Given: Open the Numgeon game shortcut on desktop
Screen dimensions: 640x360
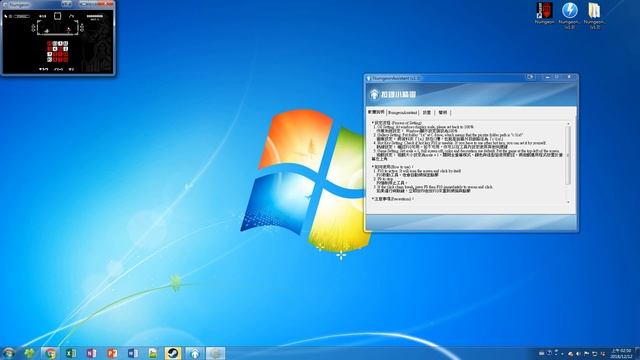Looking at the screenshot, I should (544, 13).
